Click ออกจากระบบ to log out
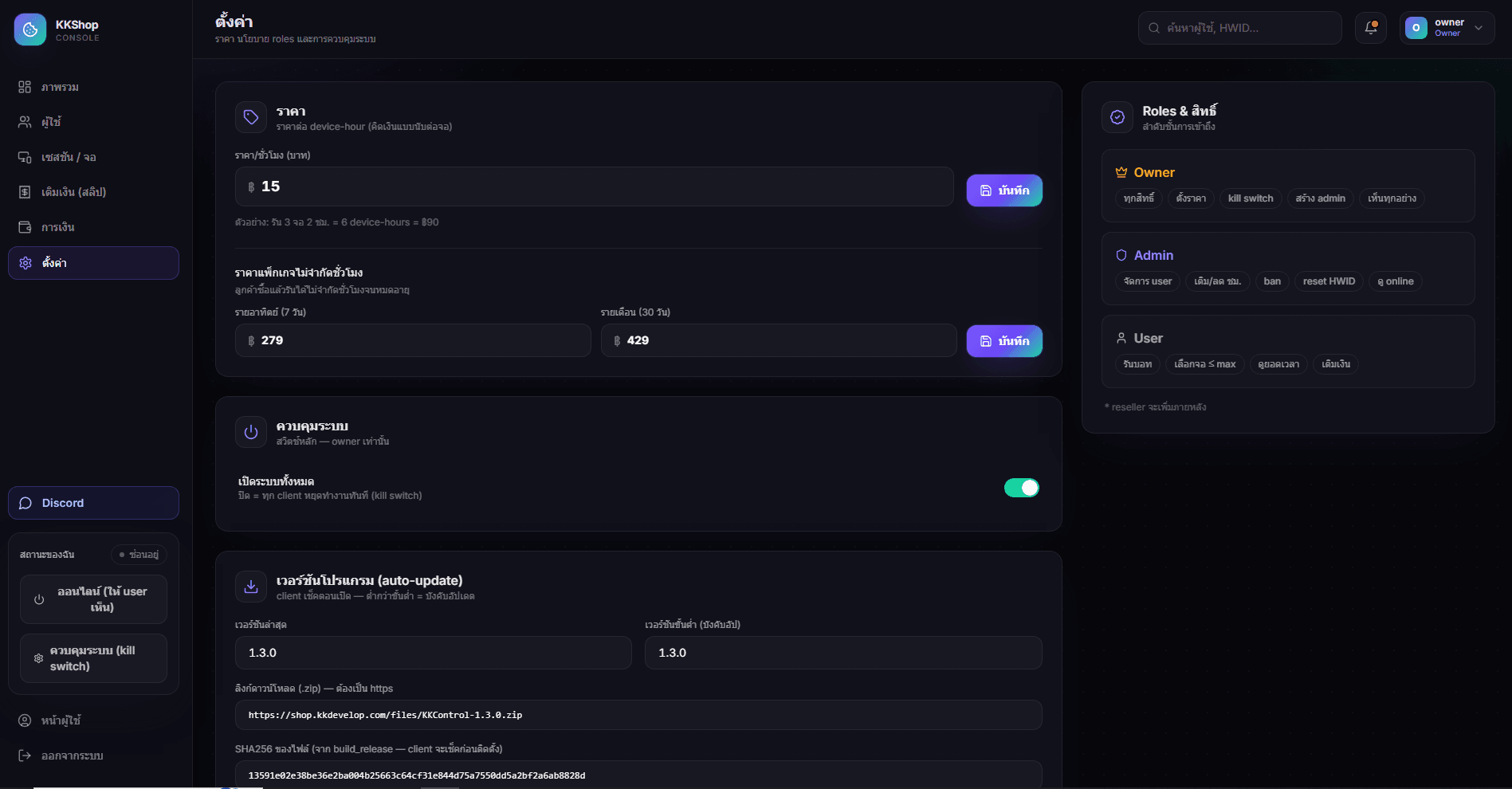The image size is (1512, 789). (x=93, y=756)
